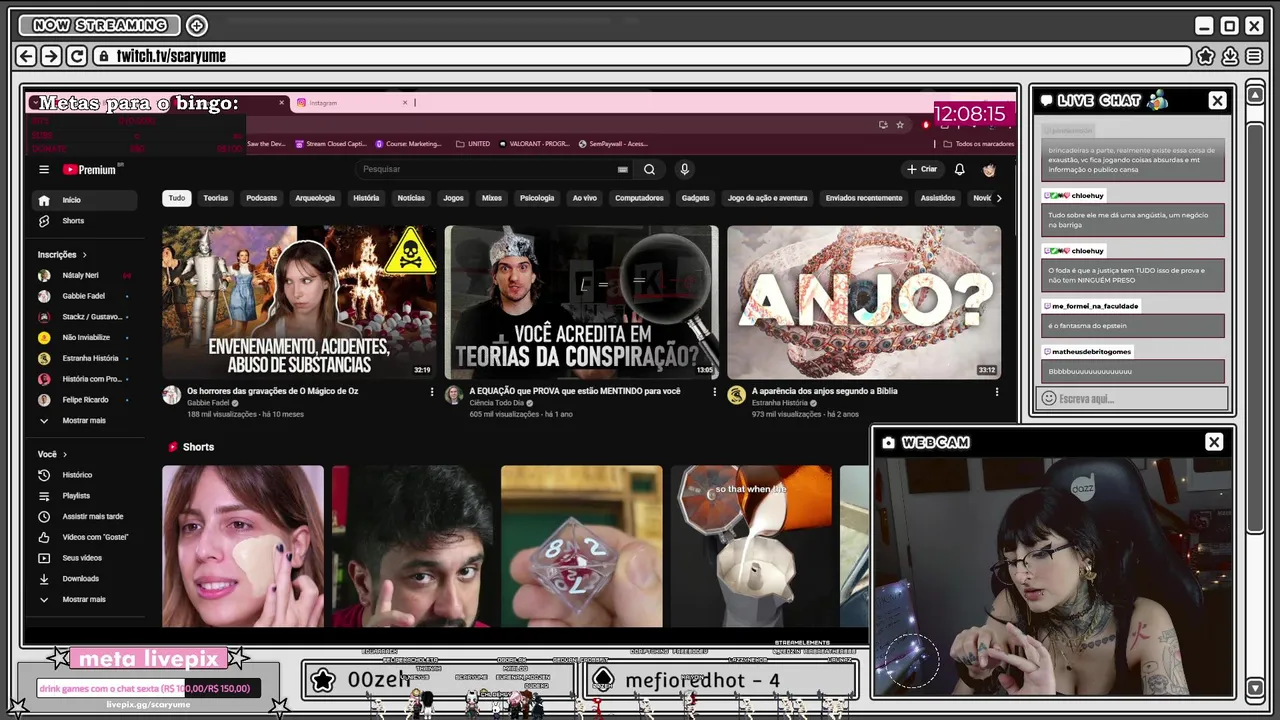Open the ANJO? video thumbnail

tap(864, 302)
